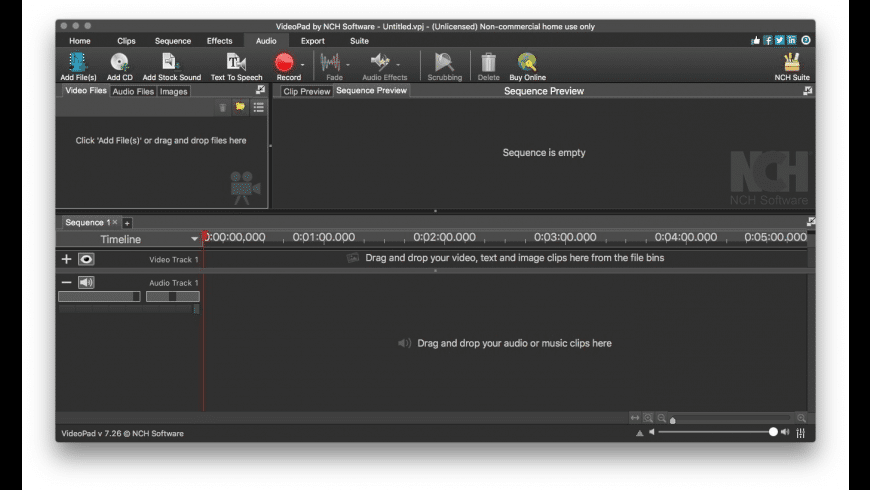The height and width of the screenshot is (490, 870).
Task: Select the Video Files bin tab
Action: click(85, 90)
